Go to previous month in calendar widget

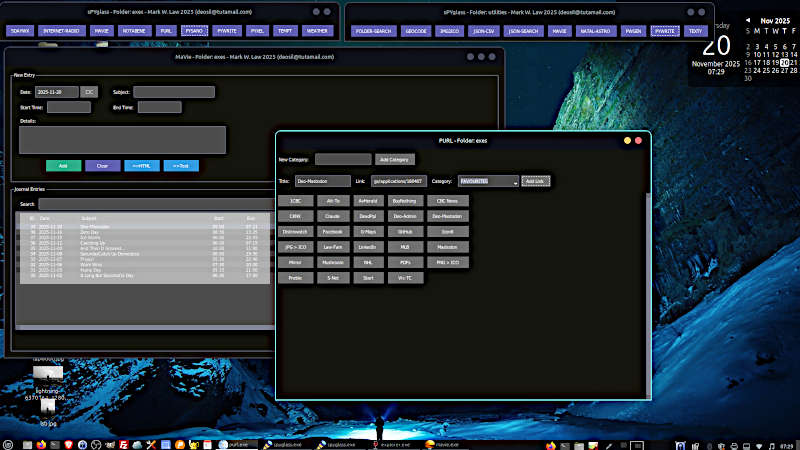(x=747, y=20)
